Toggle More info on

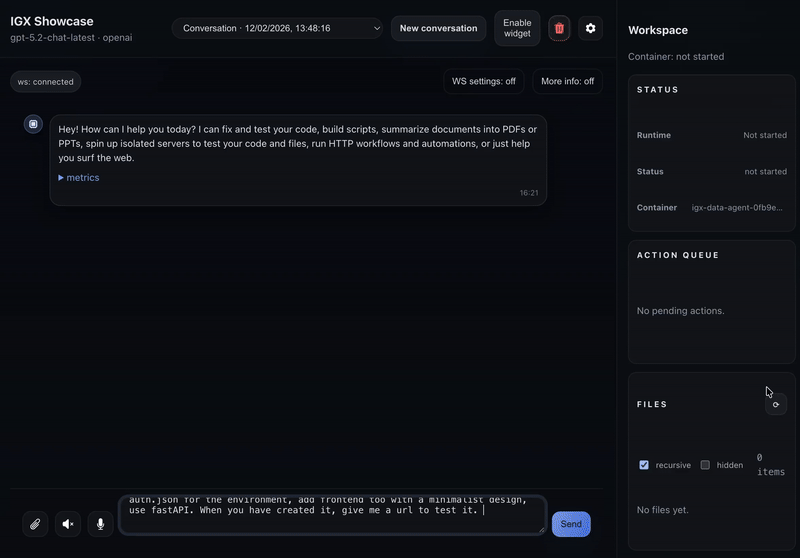pyautogui.click(x=567, y=81)
